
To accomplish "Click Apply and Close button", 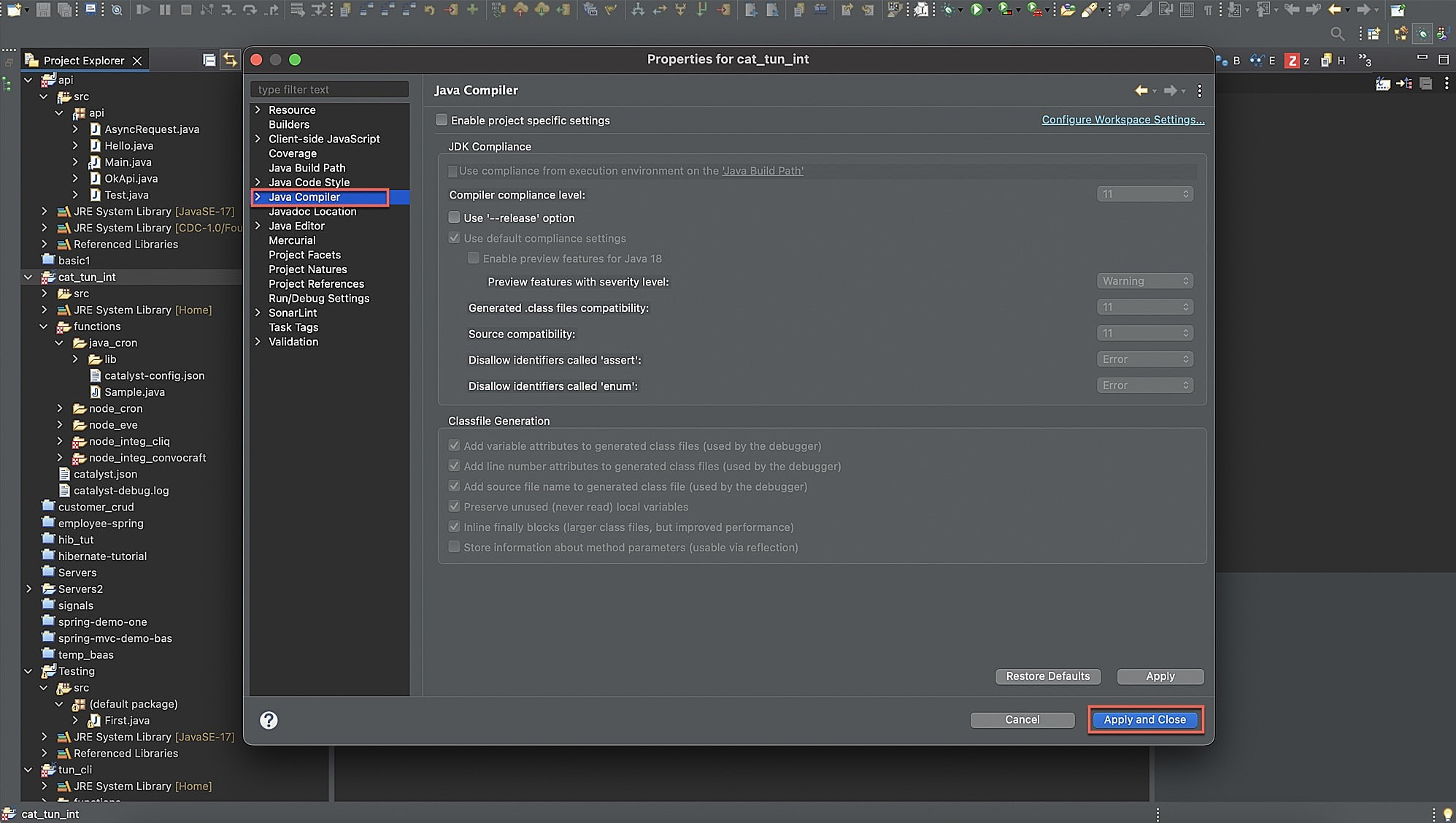I will click(x=1145, y=719).
